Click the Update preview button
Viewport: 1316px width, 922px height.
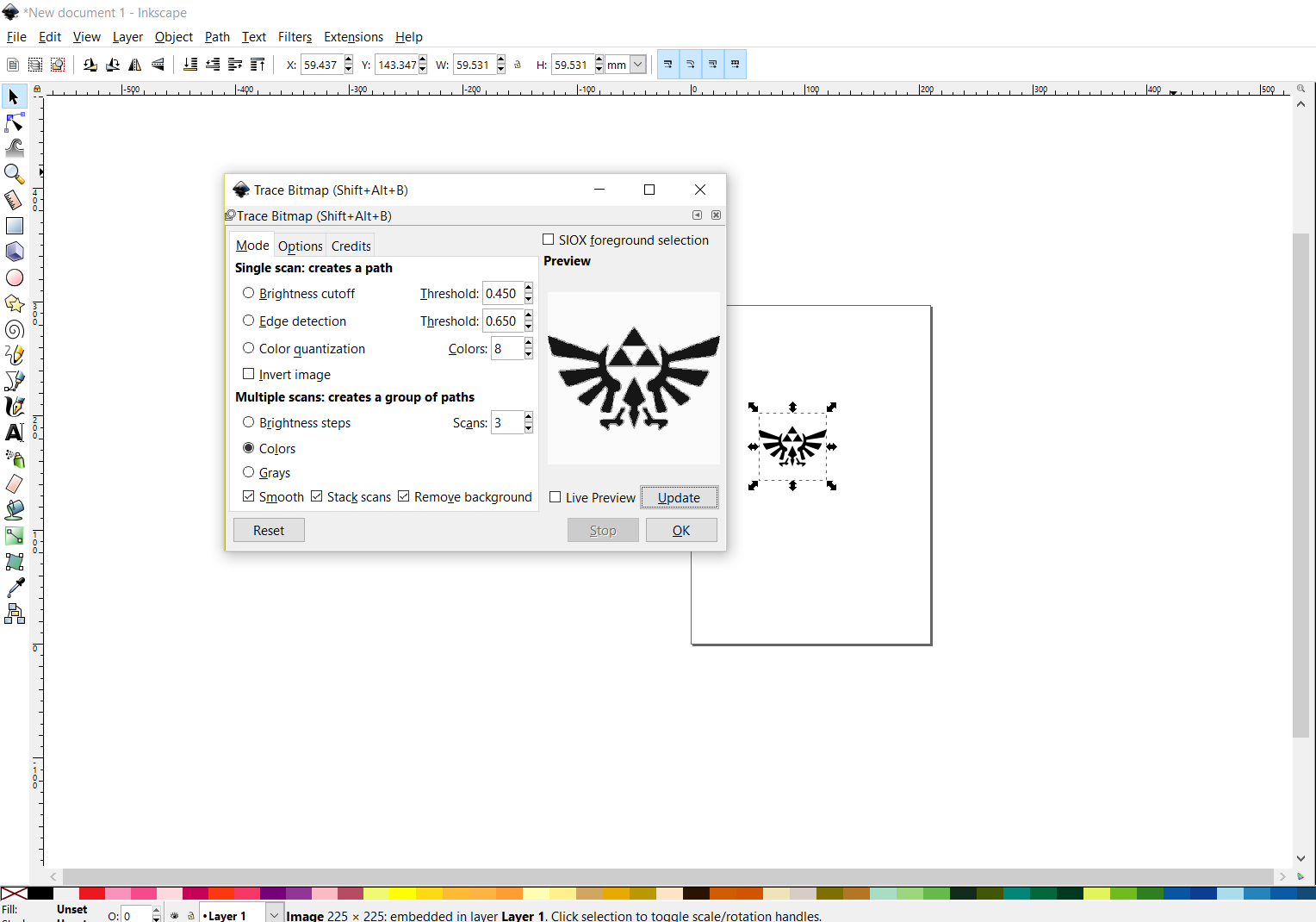click(x=679, y=497)
